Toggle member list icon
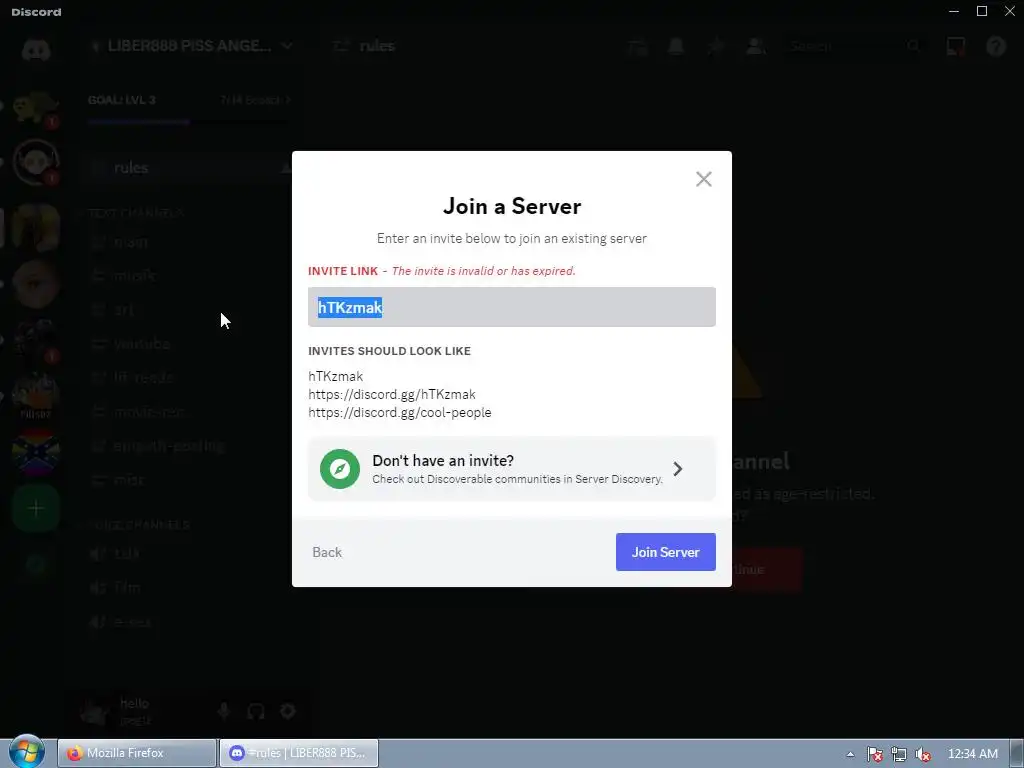Image resolution: width=1024 pixels, height=768 pixels. (756, 46)
